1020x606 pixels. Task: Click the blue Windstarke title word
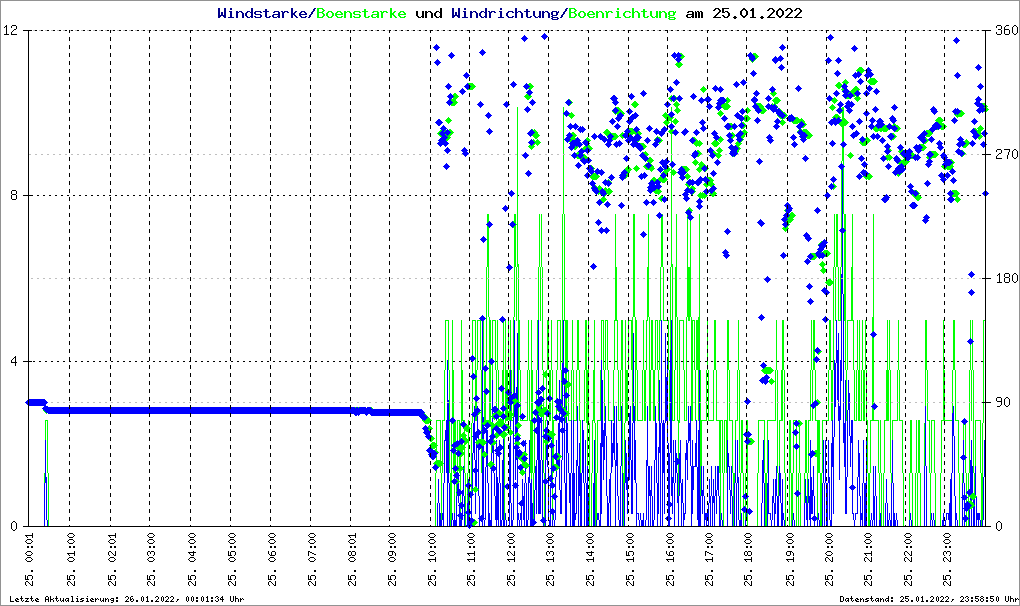pyautogui.click(x=264, y=14)
